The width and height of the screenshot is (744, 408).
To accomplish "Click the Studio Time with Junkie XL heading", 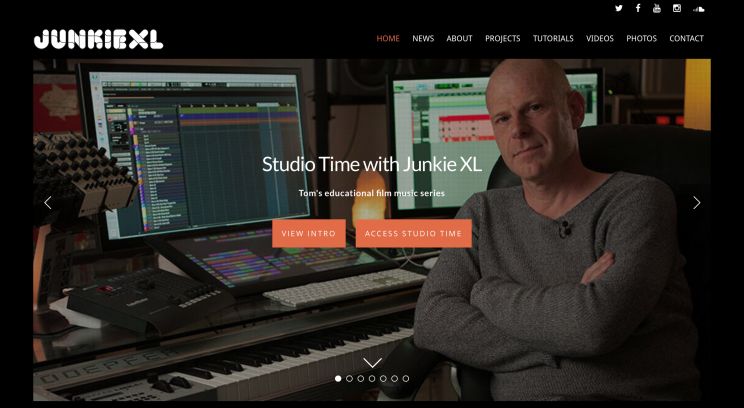I will coord(372,164).
